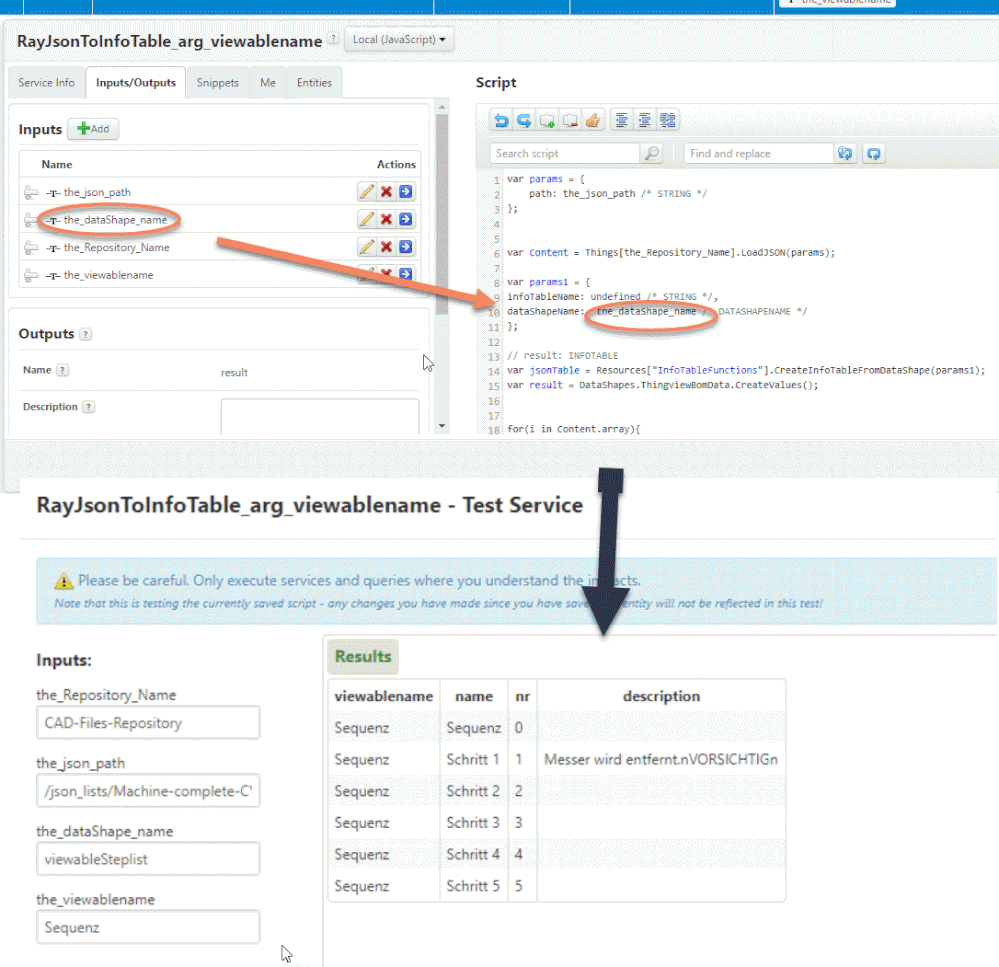Click the first indent formatting icon
This screenshot has width=999, height=967.
pyautogui.click(x=621, y=120)
